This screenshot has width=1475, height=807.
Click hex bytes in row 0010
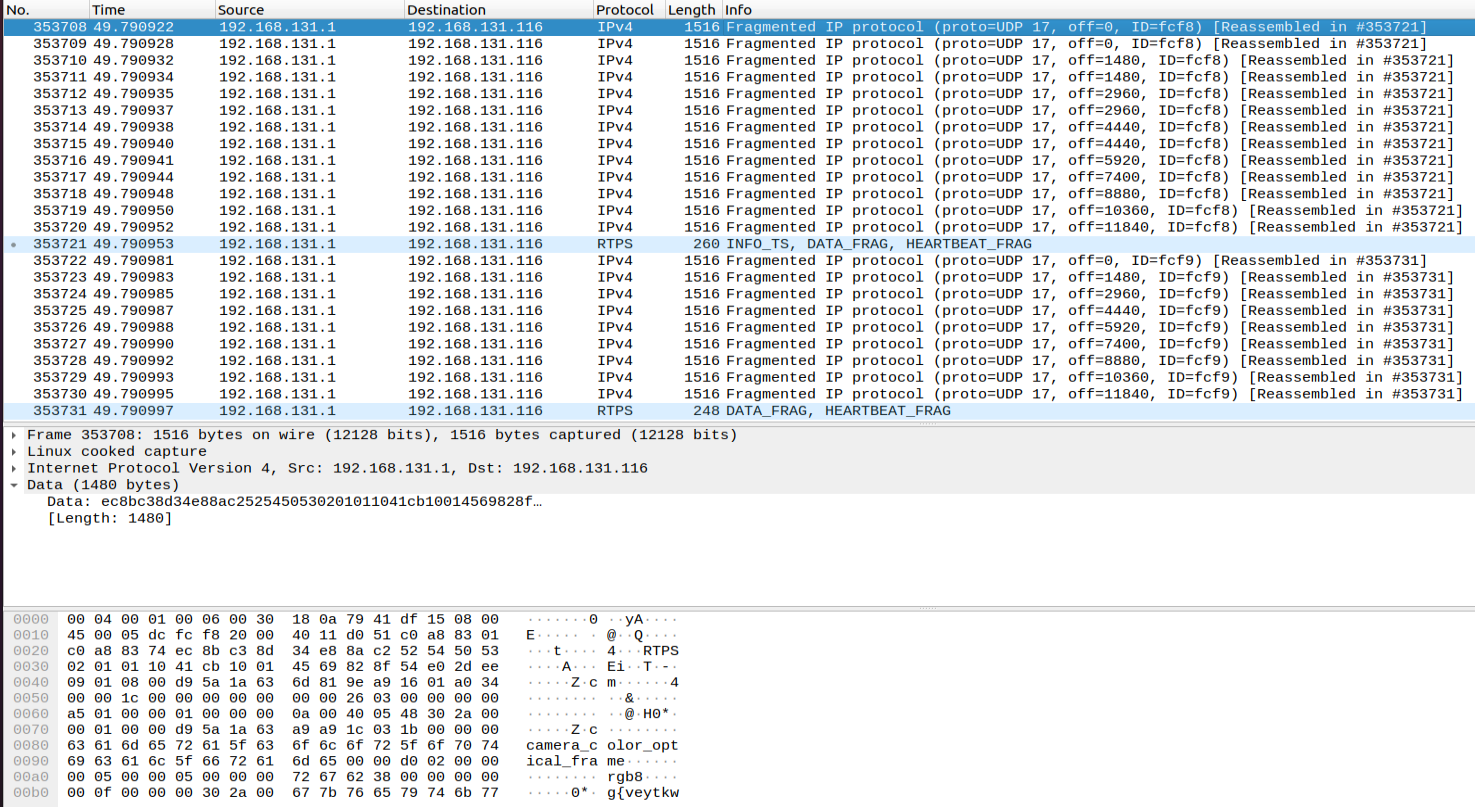(282, 635)
